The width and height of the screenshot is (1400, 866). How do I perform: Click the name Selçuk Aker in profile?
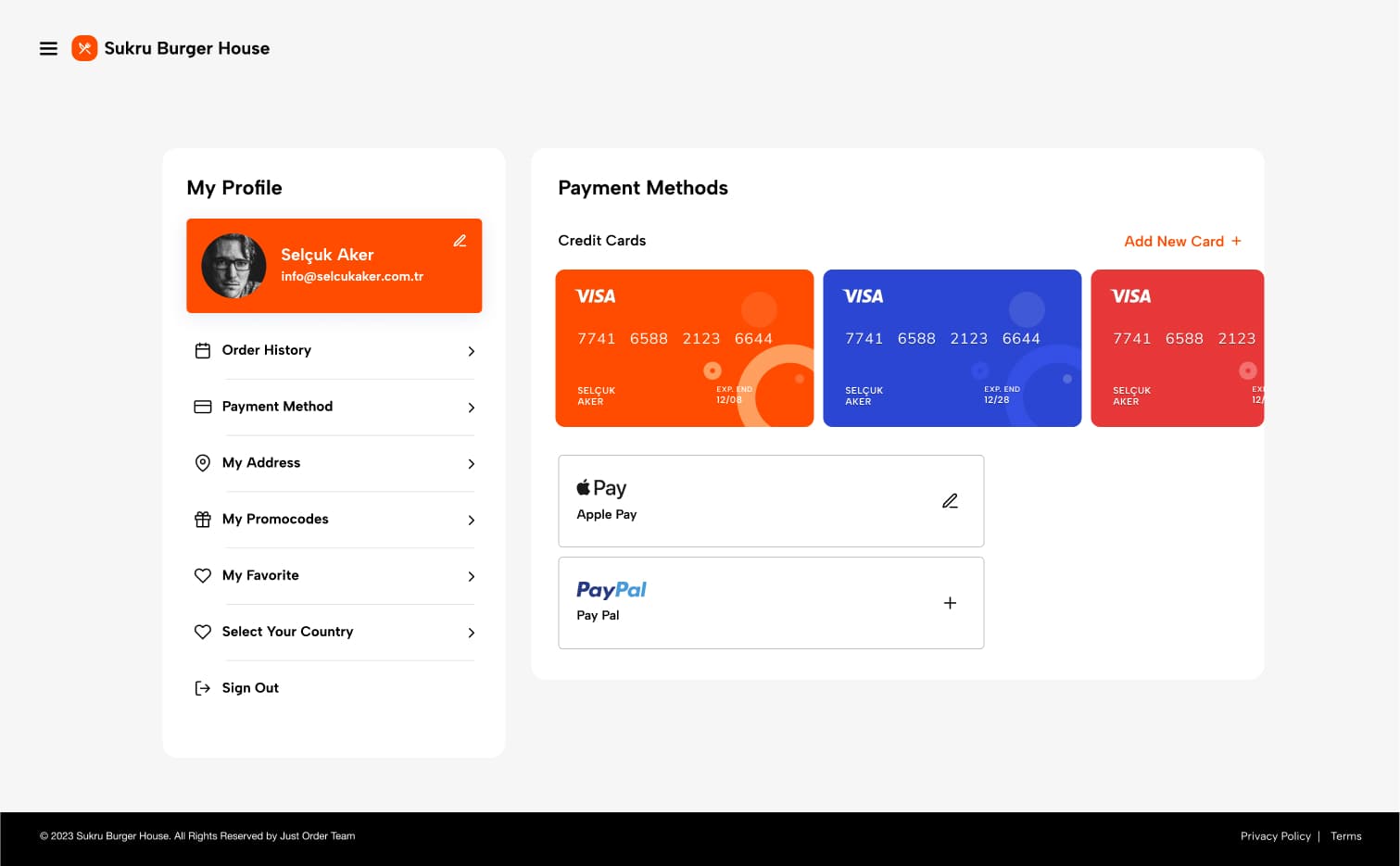point(327,255)
